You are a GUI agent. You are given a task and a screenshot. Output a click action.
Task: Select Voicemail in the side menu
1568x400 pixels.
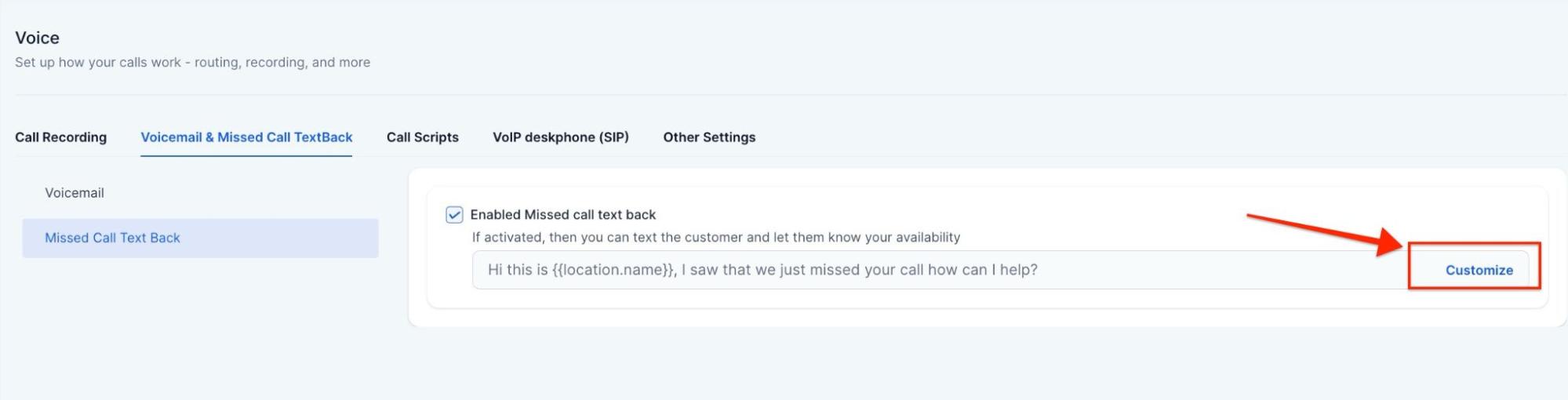coord(75,193)
